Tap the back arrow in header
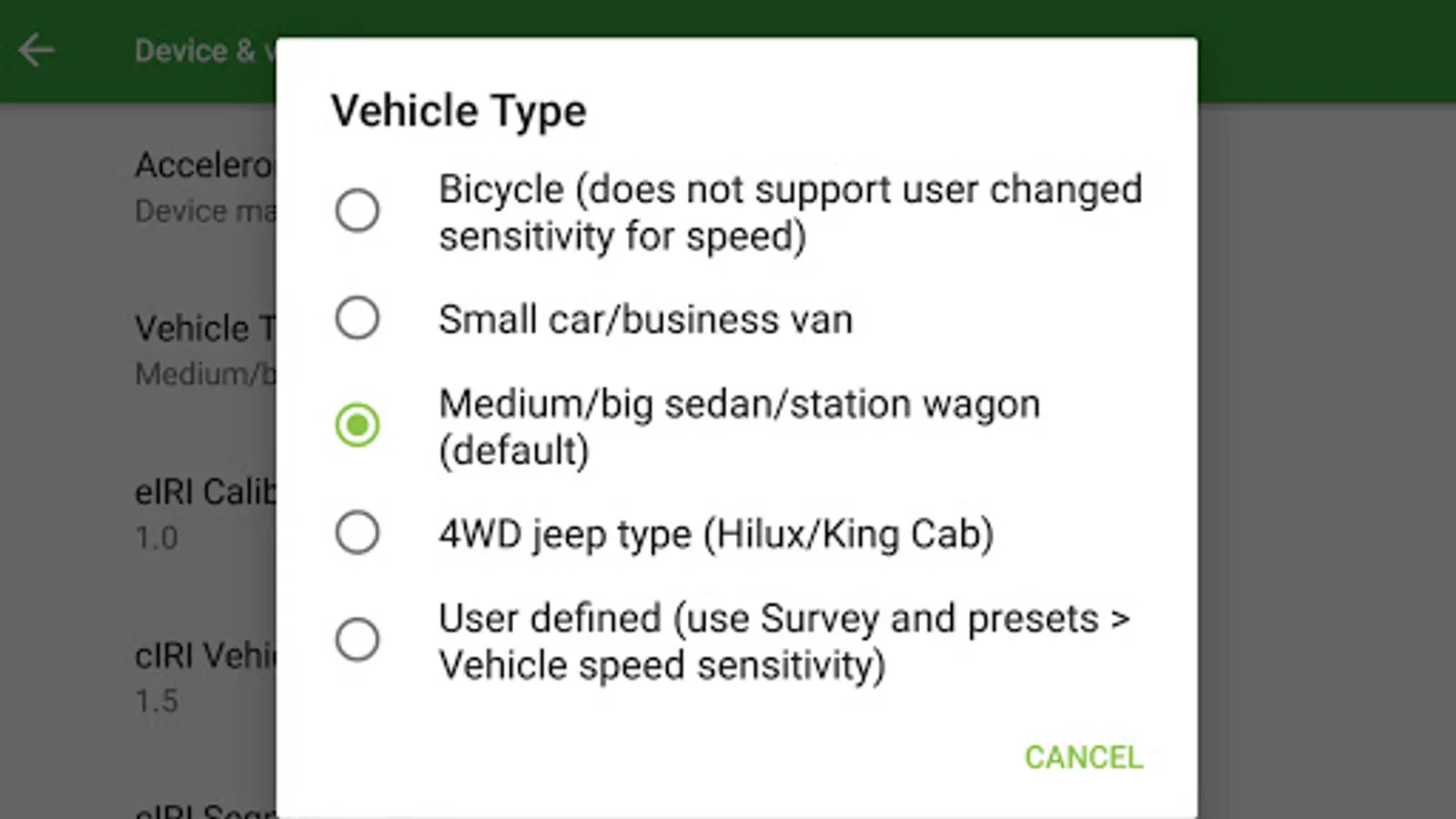This screenshot has height=819, width=1456. [37, 50]
